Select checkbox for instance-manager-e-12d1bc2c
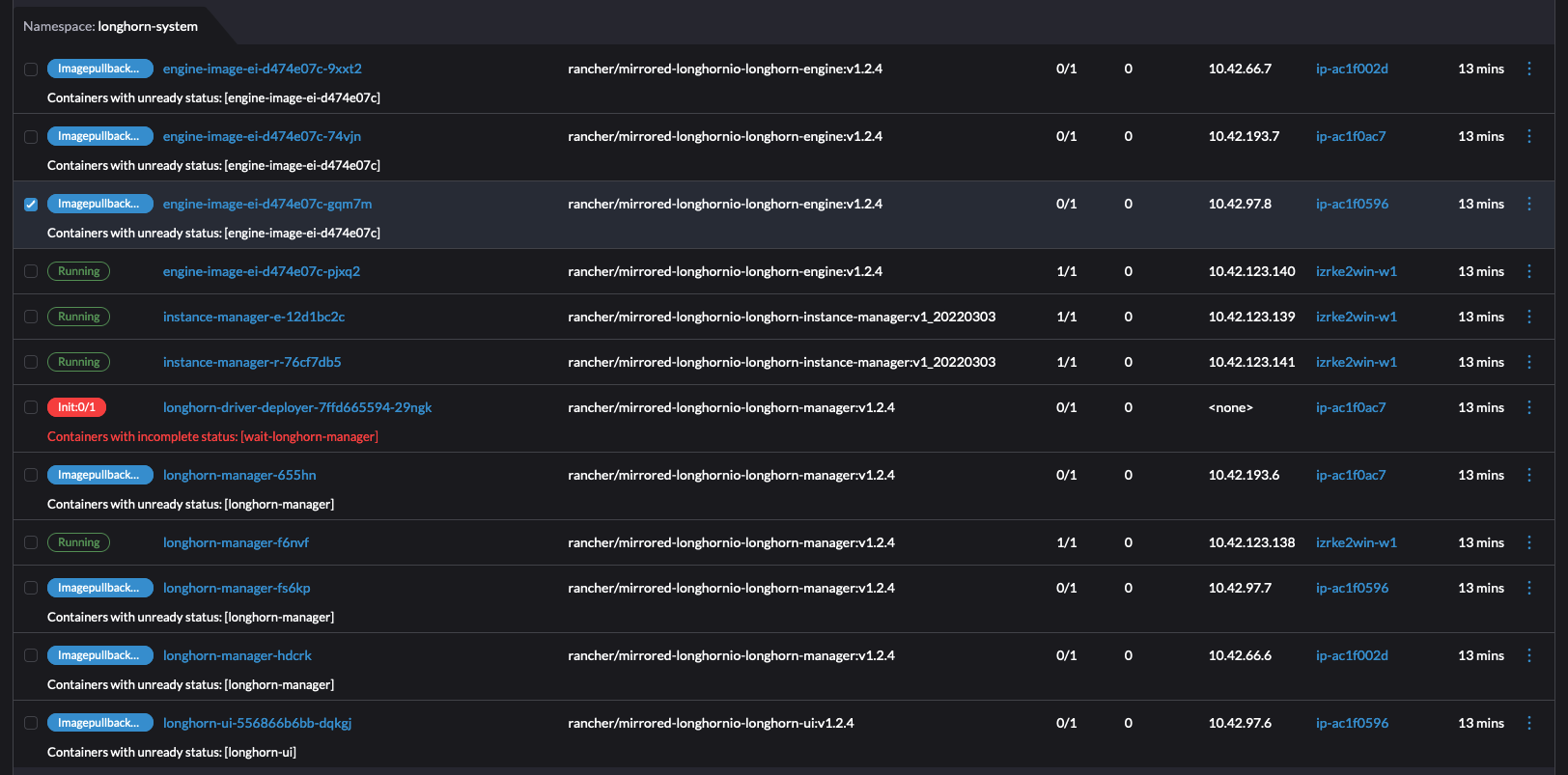Screen dimensions: 1568x775 31,317
